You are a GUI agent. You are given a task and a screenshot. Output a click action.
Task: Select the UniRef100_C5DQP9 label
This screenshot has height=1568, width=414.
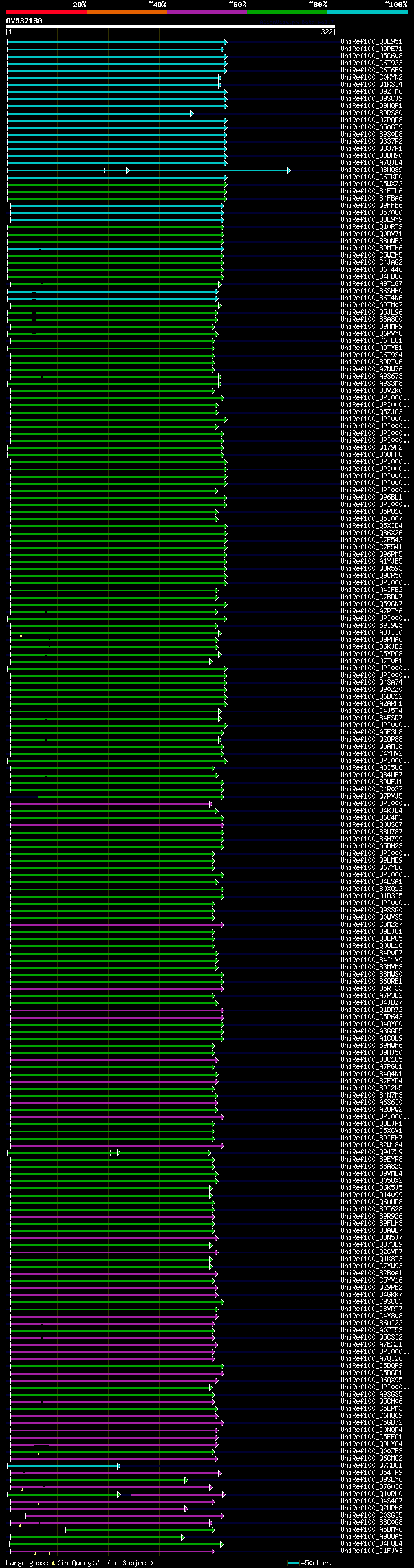[371, 1366]
